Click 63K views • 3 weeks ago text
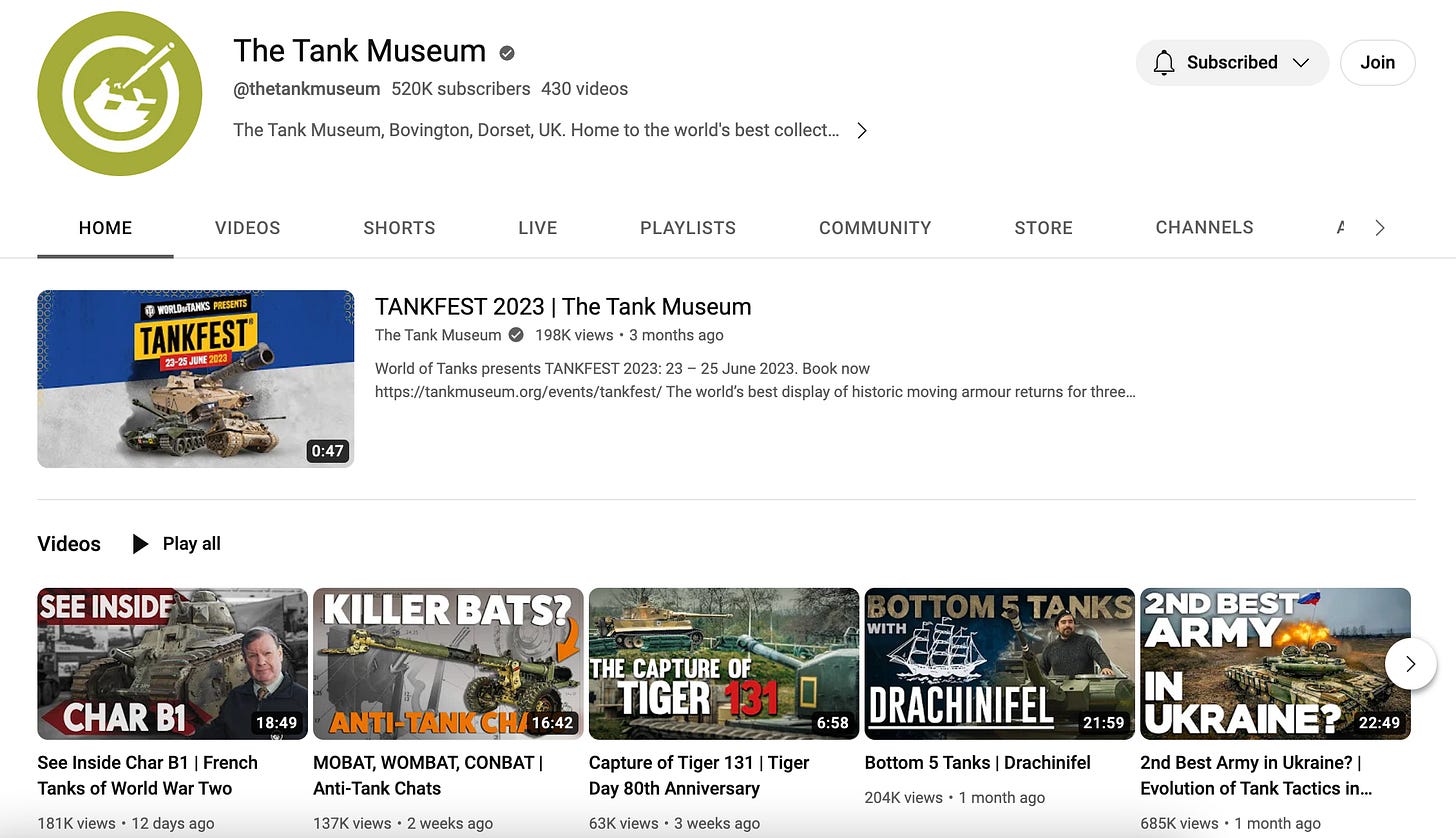This screenshot has width=1456, height=838. click(x=674, y=824)
